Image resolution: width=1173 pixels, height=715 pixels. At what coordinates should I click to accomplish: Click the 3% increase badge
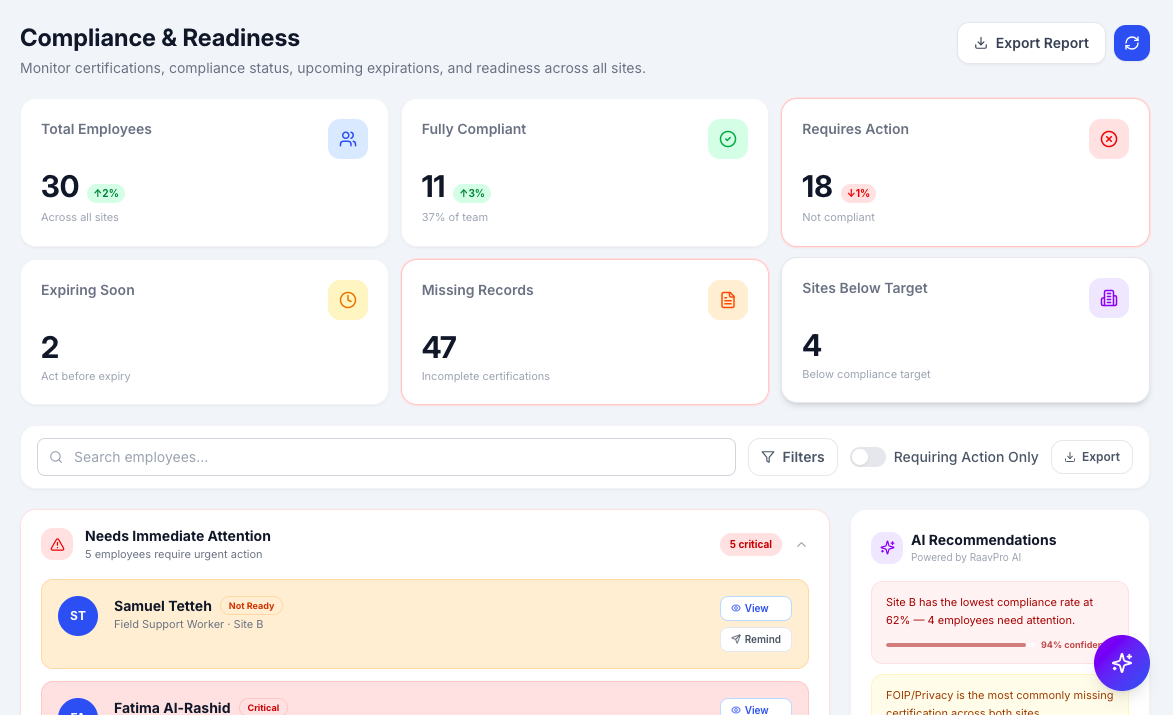click(x=472, y=194)
